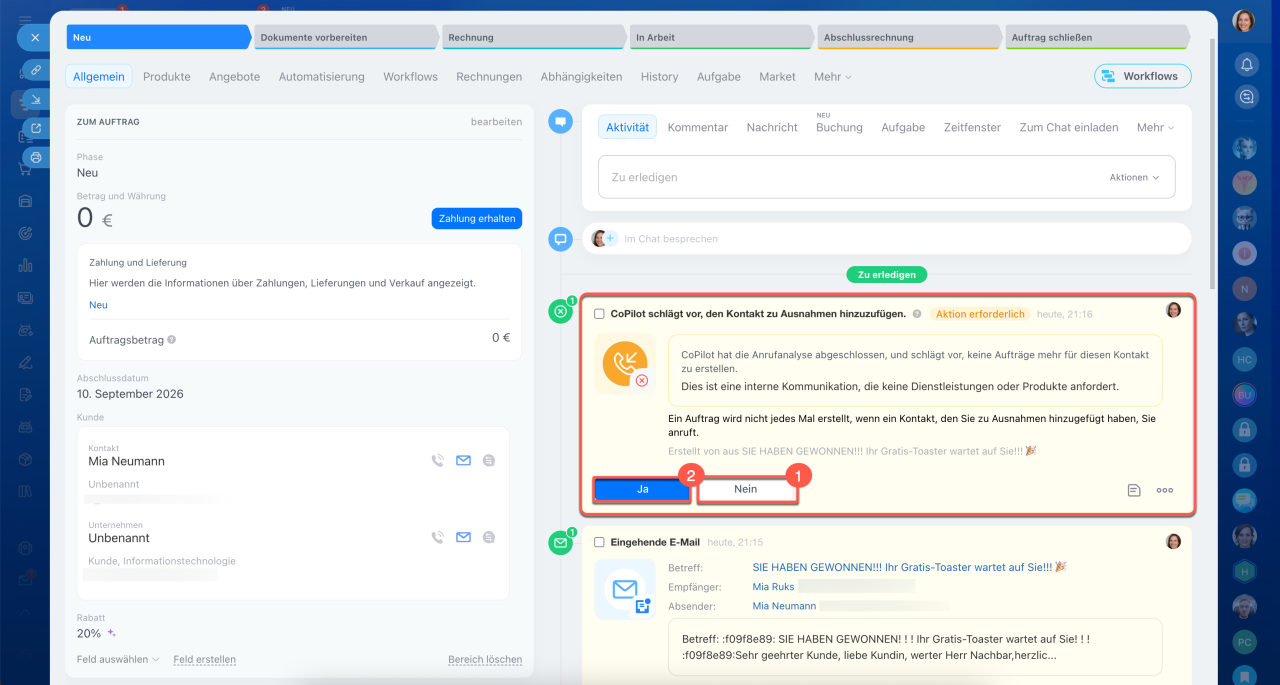1280x685 pixels.
Task: Expand the Aktionen dropdown
Action: [1134, 177]
